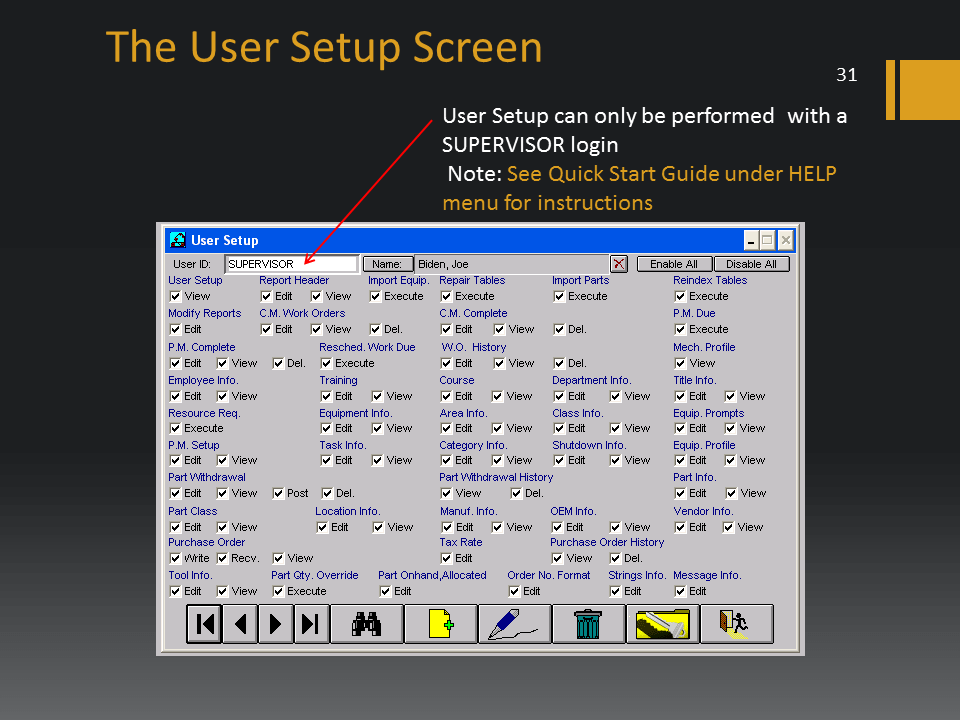Click the Employee Info. label
Viewport: 960px width, 720px height.
[x=203, y=380]
